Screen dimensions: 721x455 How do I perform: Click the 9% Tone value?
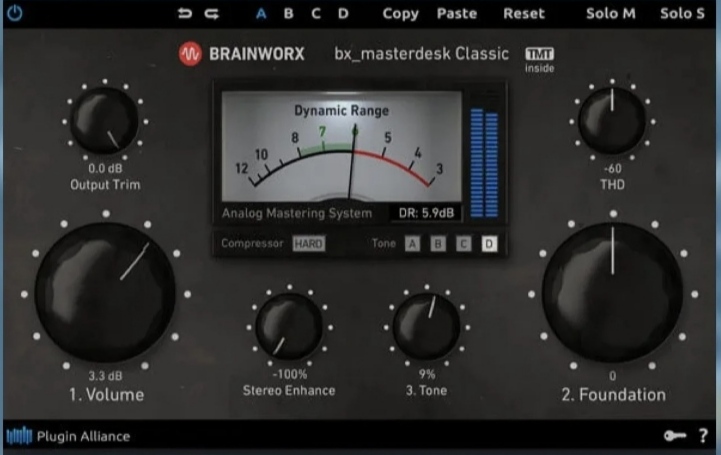tap(427, 374)
